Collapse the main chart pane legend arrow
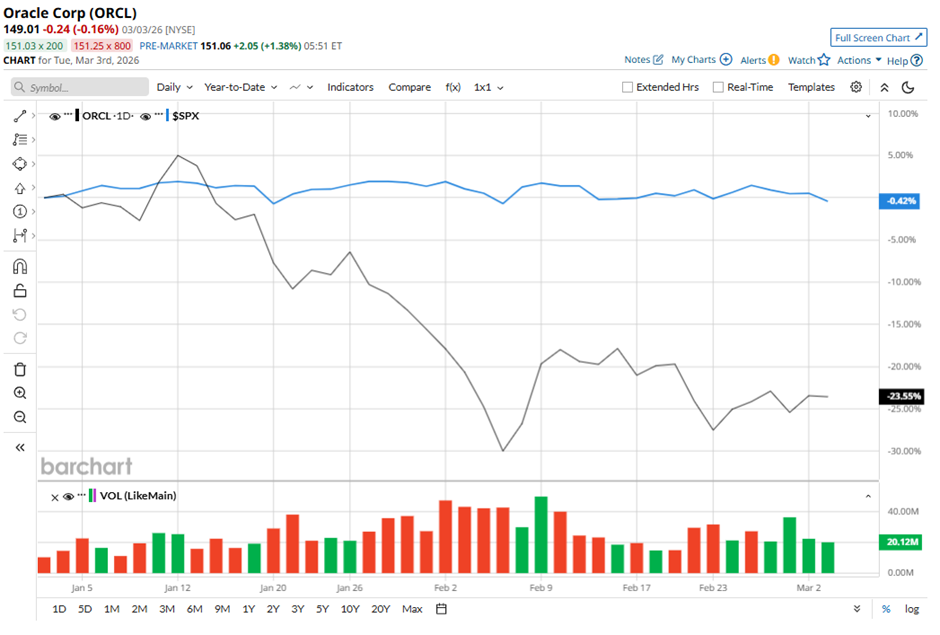940x635 pixels. (x=868, y=116)
